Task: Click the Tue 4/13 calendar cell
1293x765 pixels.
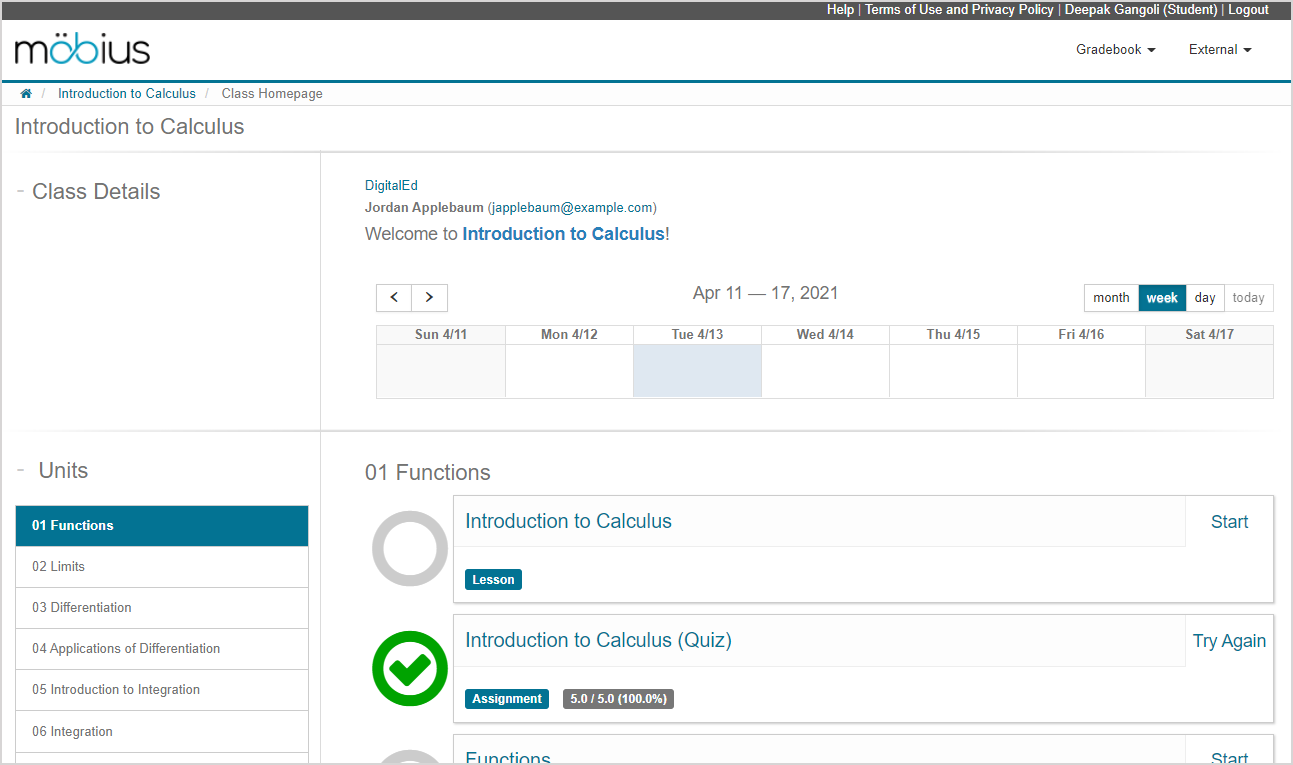Action: pyautogui.click(x=697, y=371)
